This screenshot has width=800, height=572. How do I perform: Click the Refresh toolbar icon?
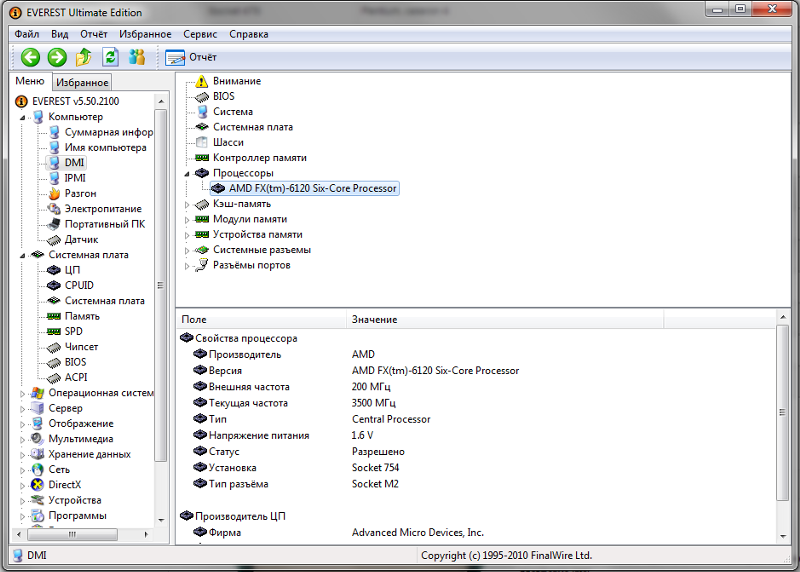pyautogui.click(x=110, y=57)
